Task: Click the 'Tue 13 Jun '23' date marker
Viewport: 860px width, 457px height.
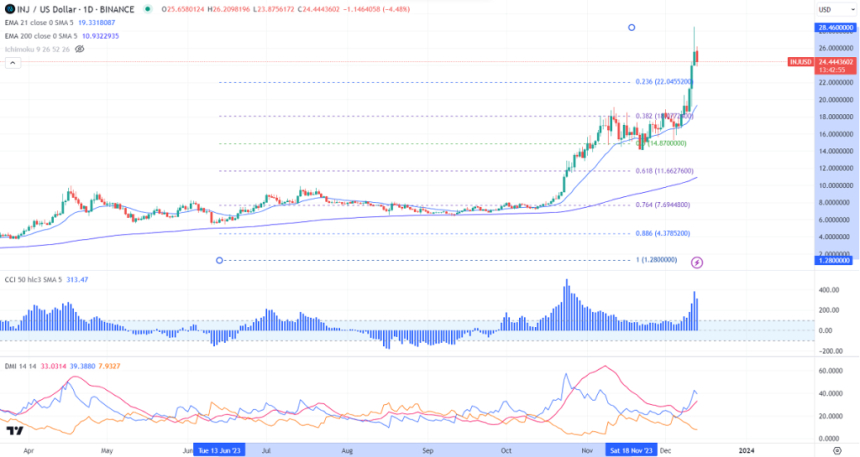Action: (x=222, y=451)
